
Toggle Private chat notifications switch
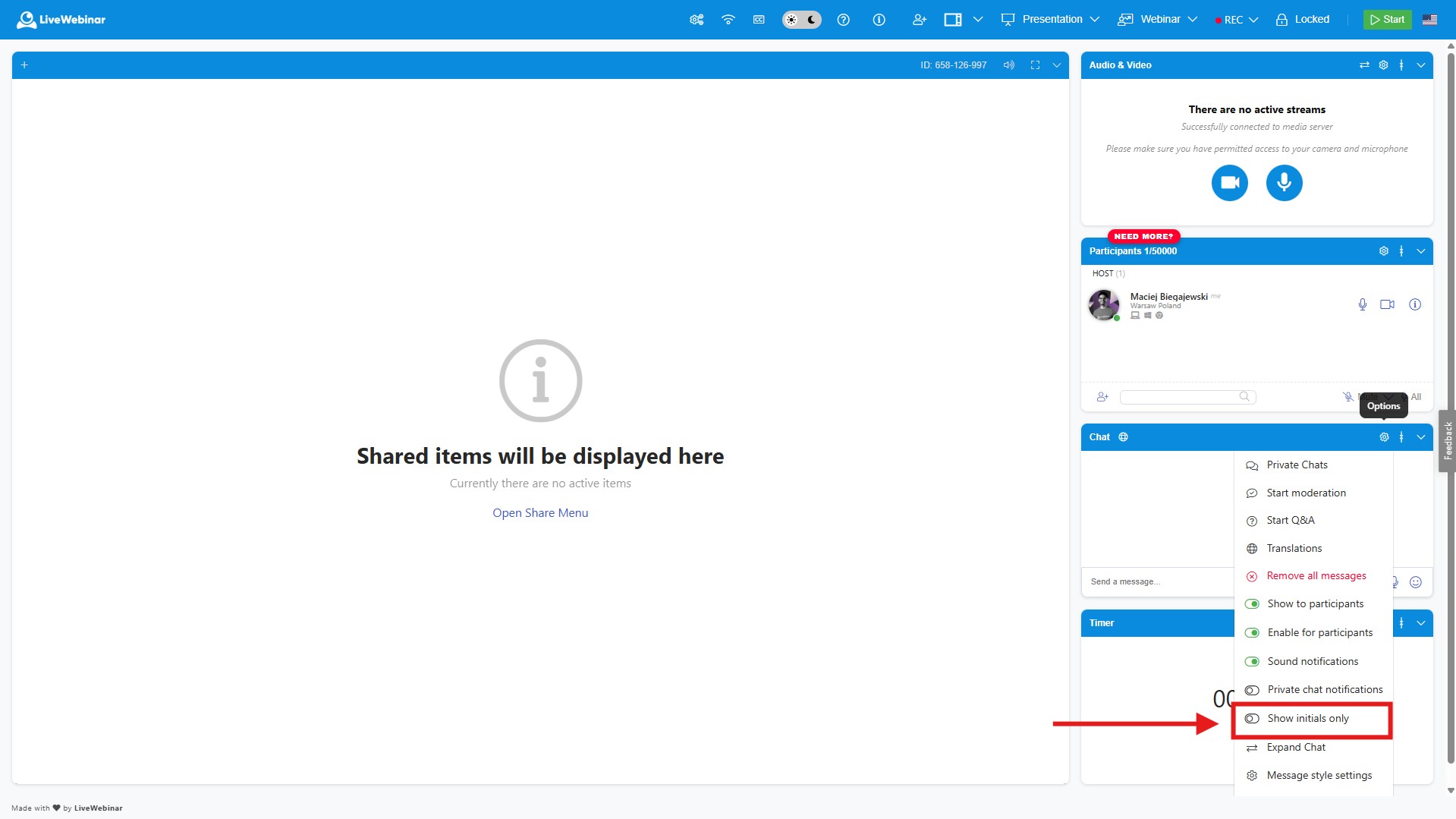pos(1252,690)
